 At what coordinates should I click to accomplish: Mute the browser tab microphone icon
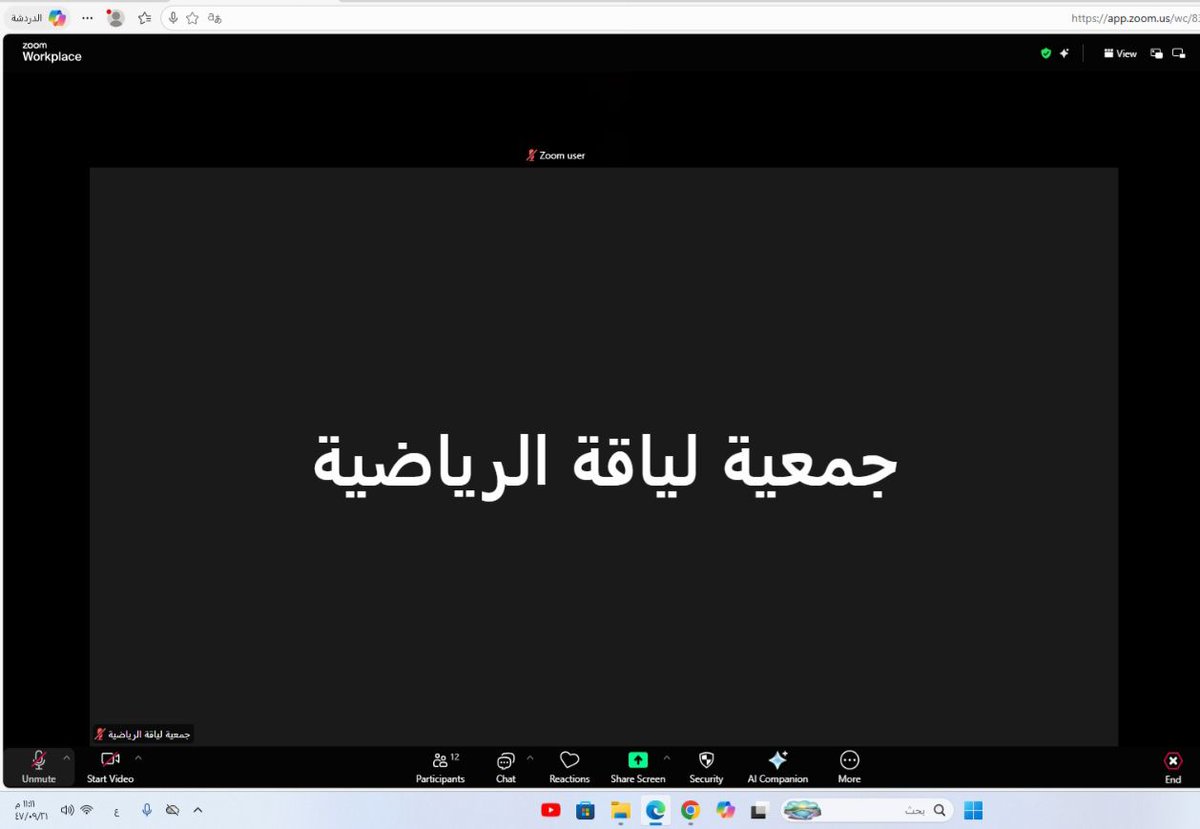[175, 17]
